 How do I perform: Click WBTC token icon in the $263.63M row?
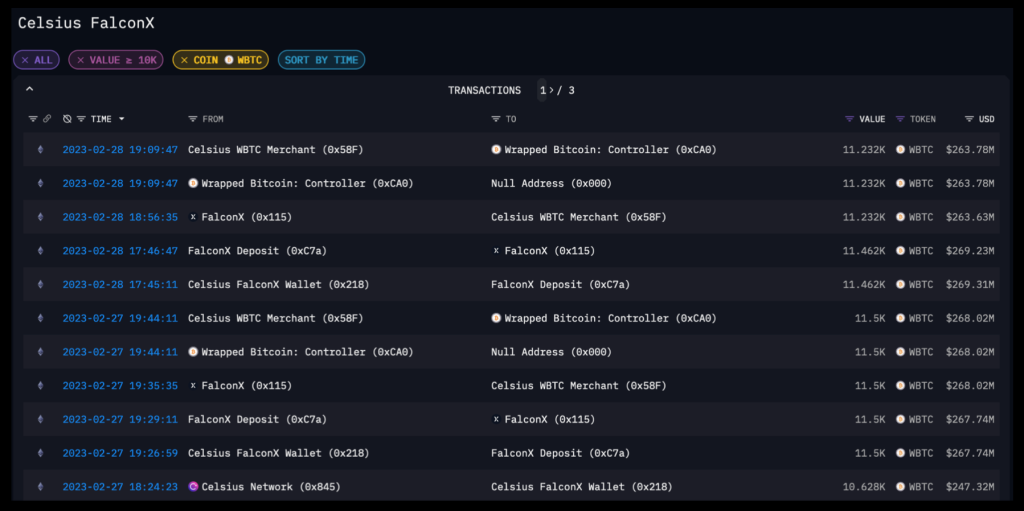point(901,217)
